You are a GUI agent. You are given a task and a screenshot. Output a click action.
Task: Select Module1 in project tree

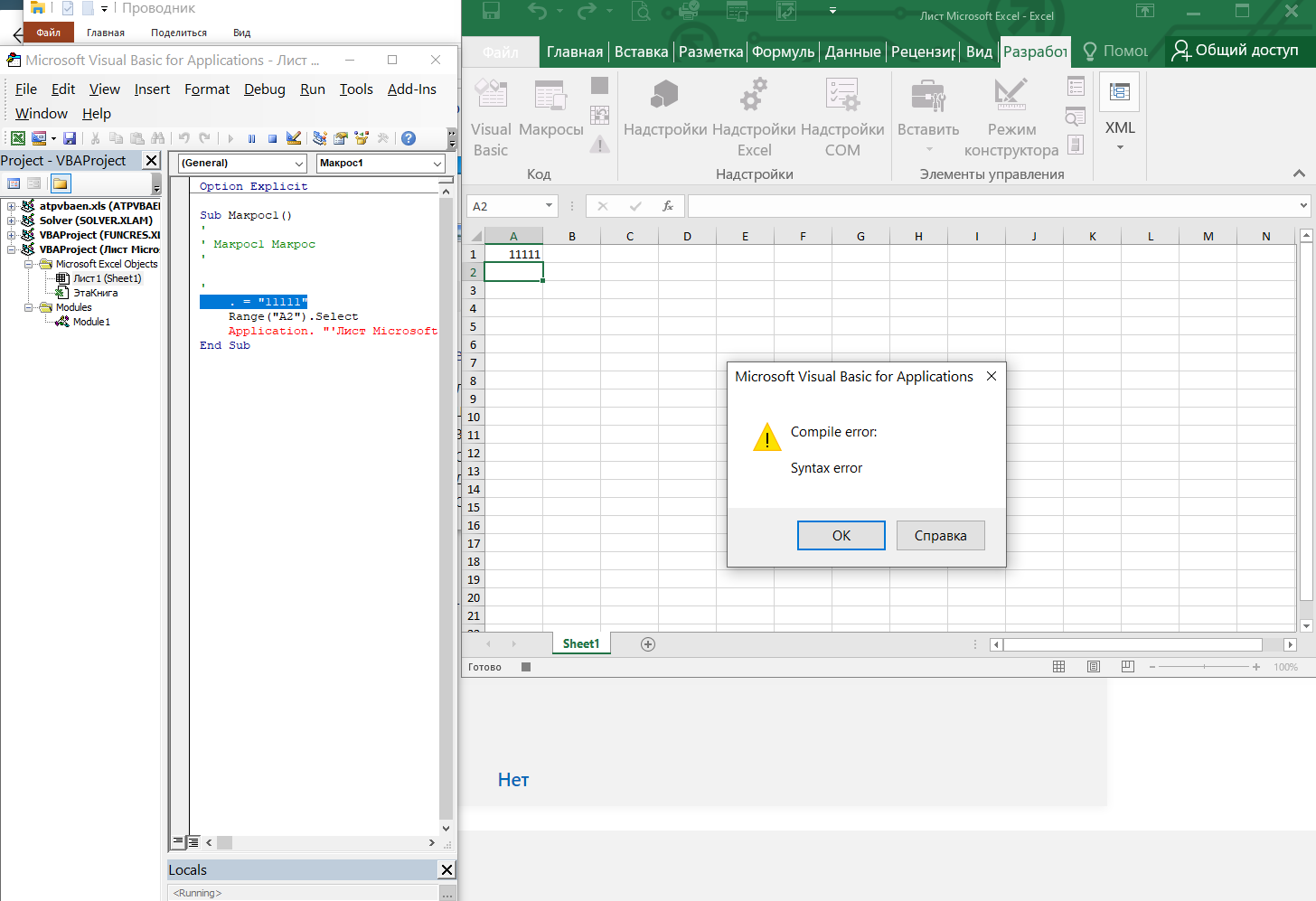coord(91,322)
